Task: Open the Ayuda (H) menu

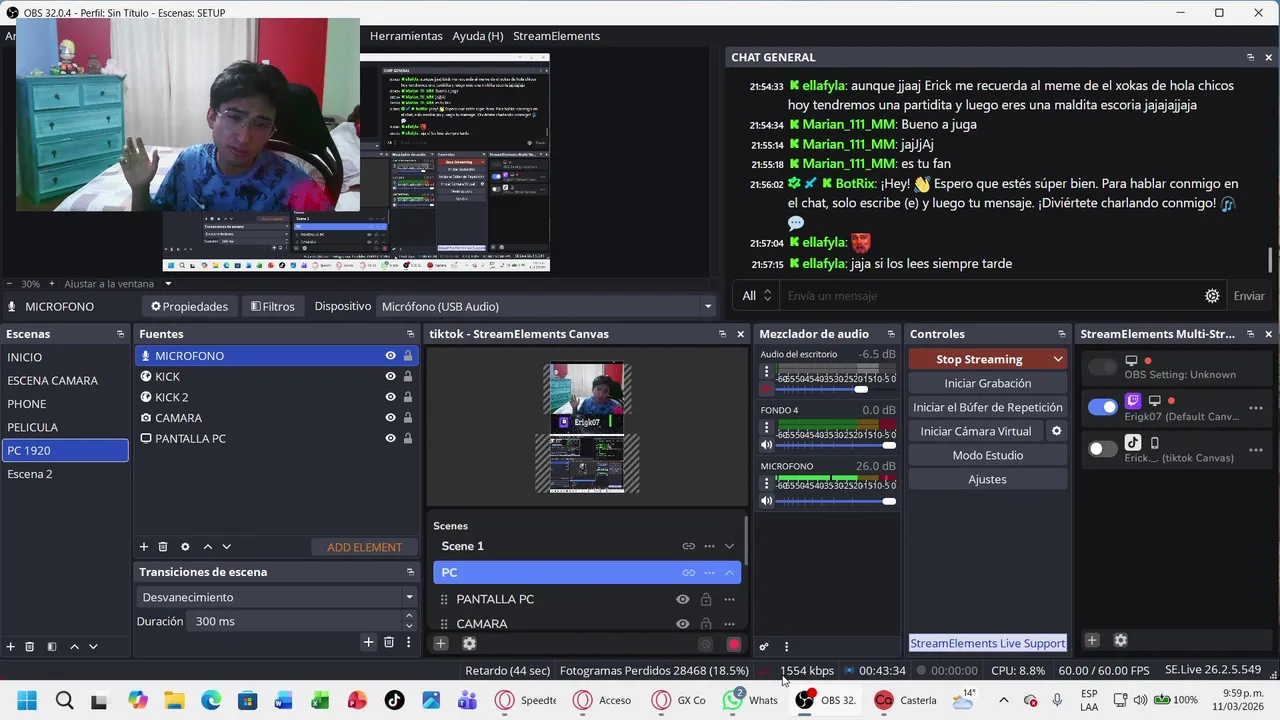Action: coord(478,36)
